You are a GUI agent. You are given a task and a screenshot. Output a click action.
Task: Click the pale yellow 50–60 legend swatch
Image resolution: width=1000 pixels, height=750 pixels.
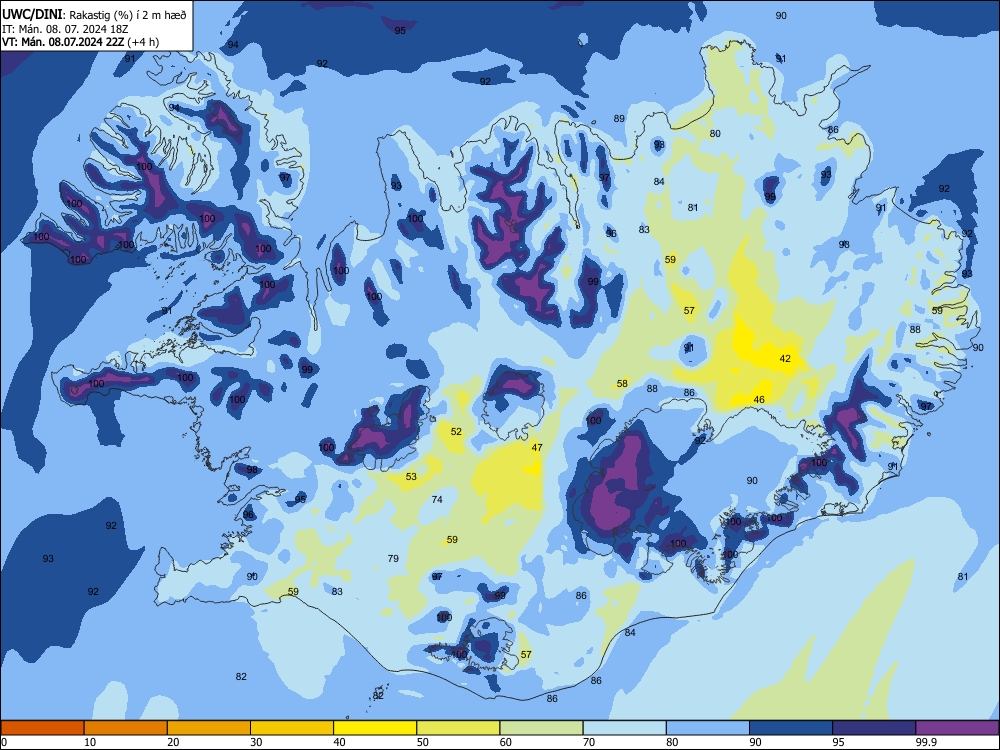click(459, 728)
